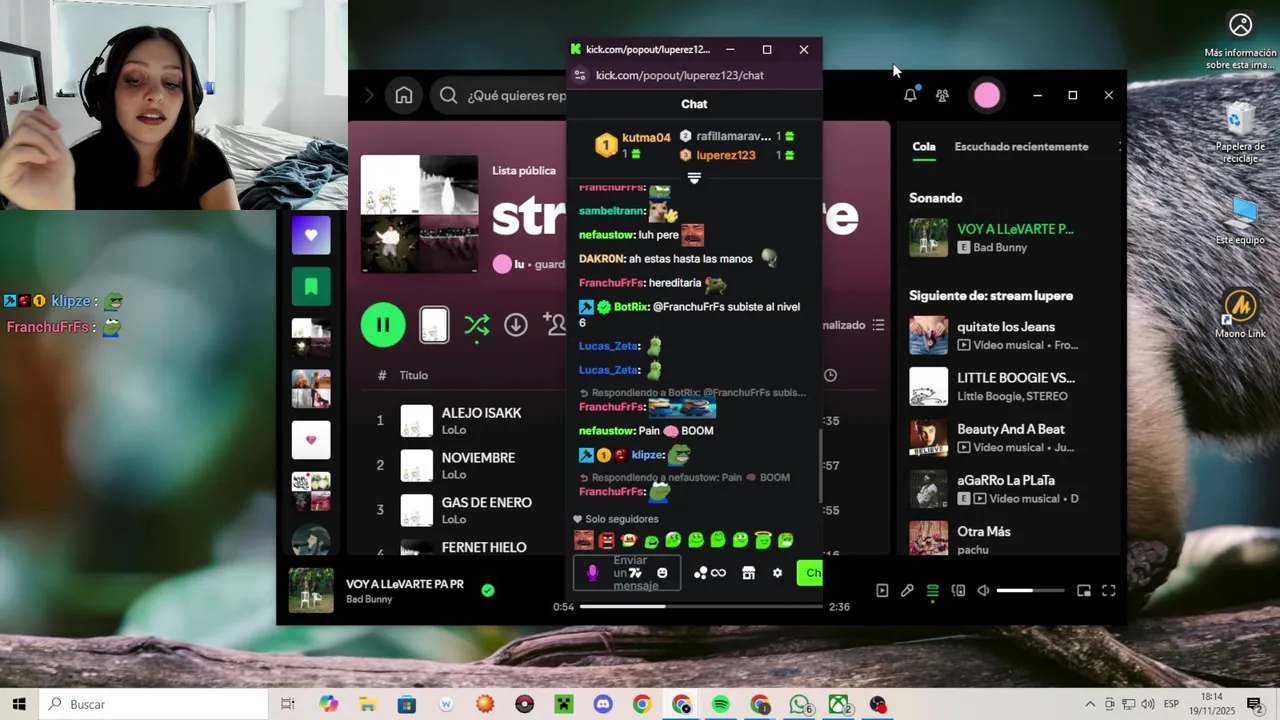The height and width of the screenshot is (720, 1280).
Task: Click username luperez123 in leaderboard
Action: [726, 155]
